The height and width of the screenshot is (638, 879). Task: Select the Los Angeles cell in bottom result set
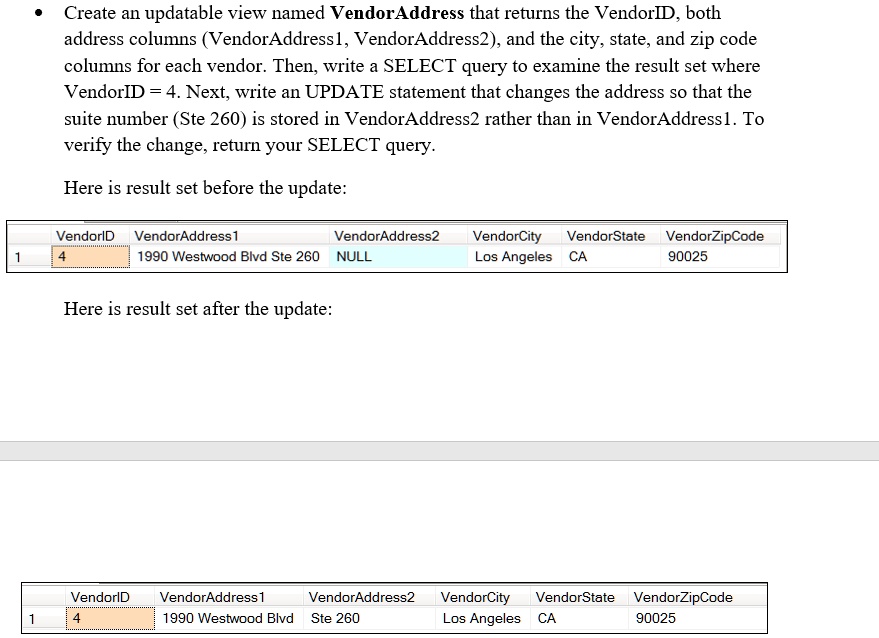point(481,618)
